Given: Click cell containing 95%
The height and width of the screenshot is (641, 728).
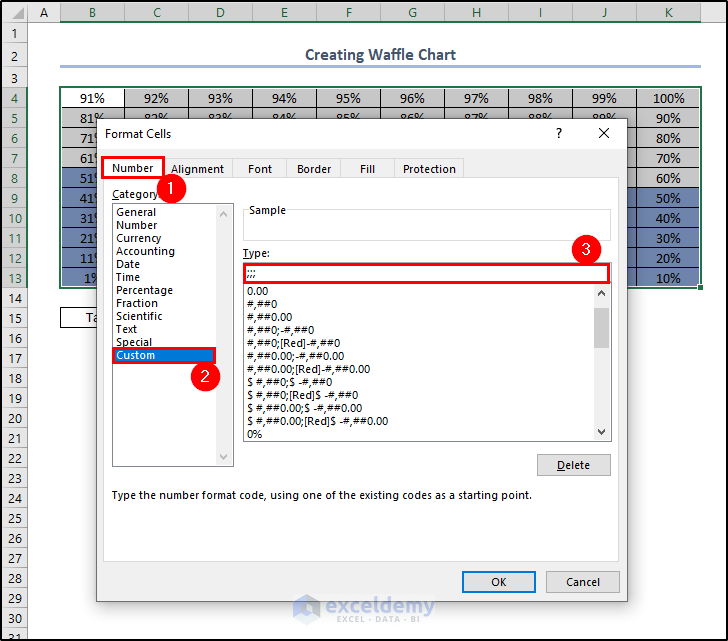Looking at the screenshot, I should tap(349, 98).
